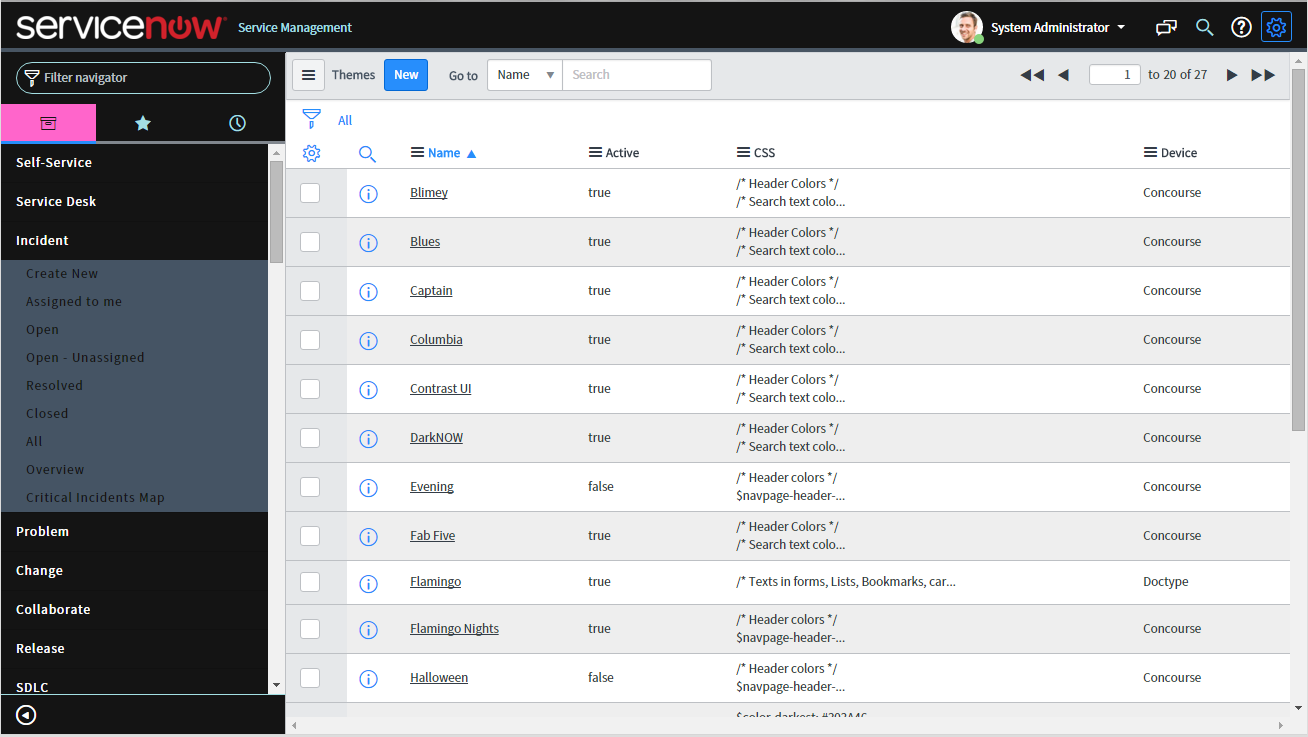
Task: Click the All filter breadcrumb
Action: [345, 121]
